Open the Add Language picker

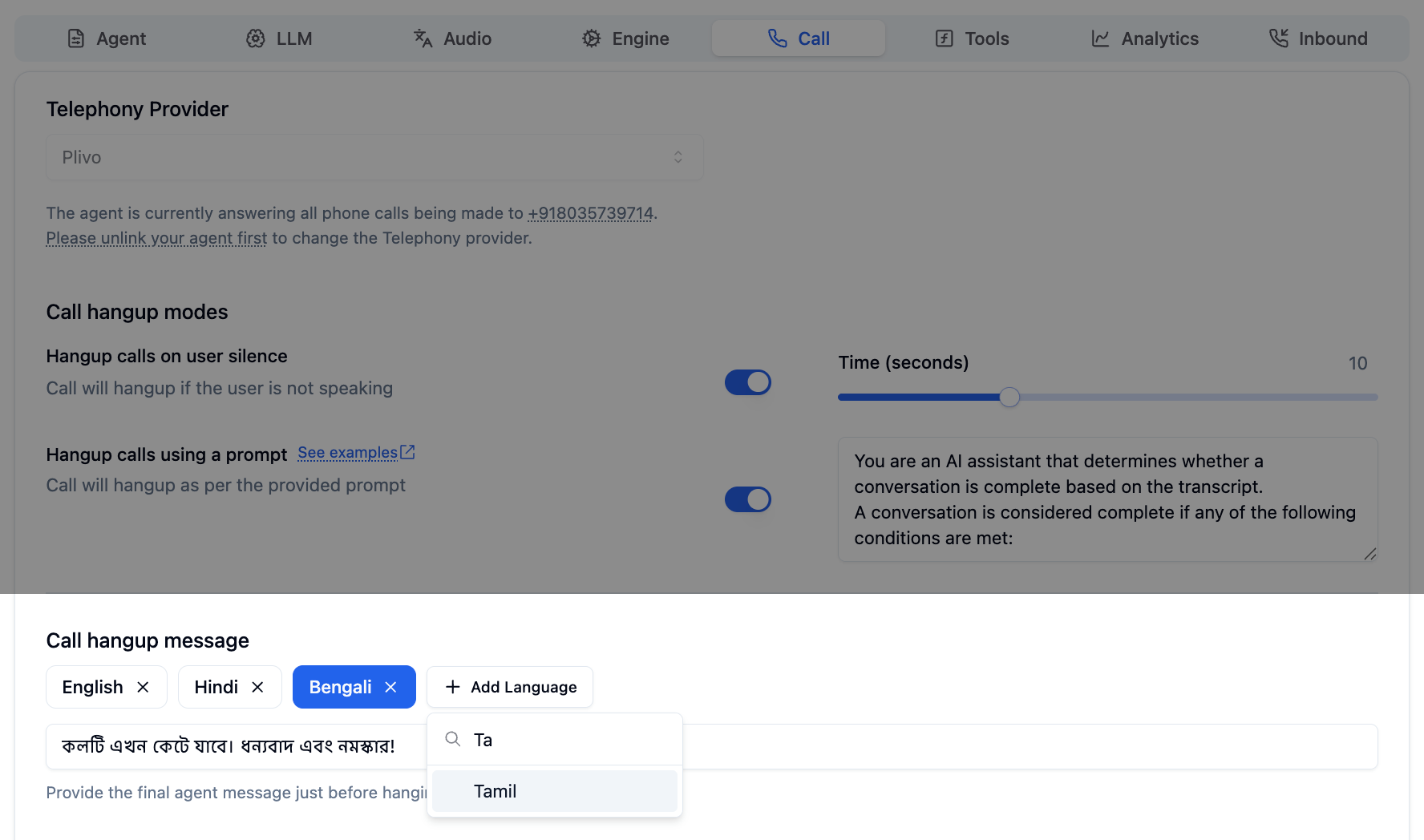(x=509, y=687)
